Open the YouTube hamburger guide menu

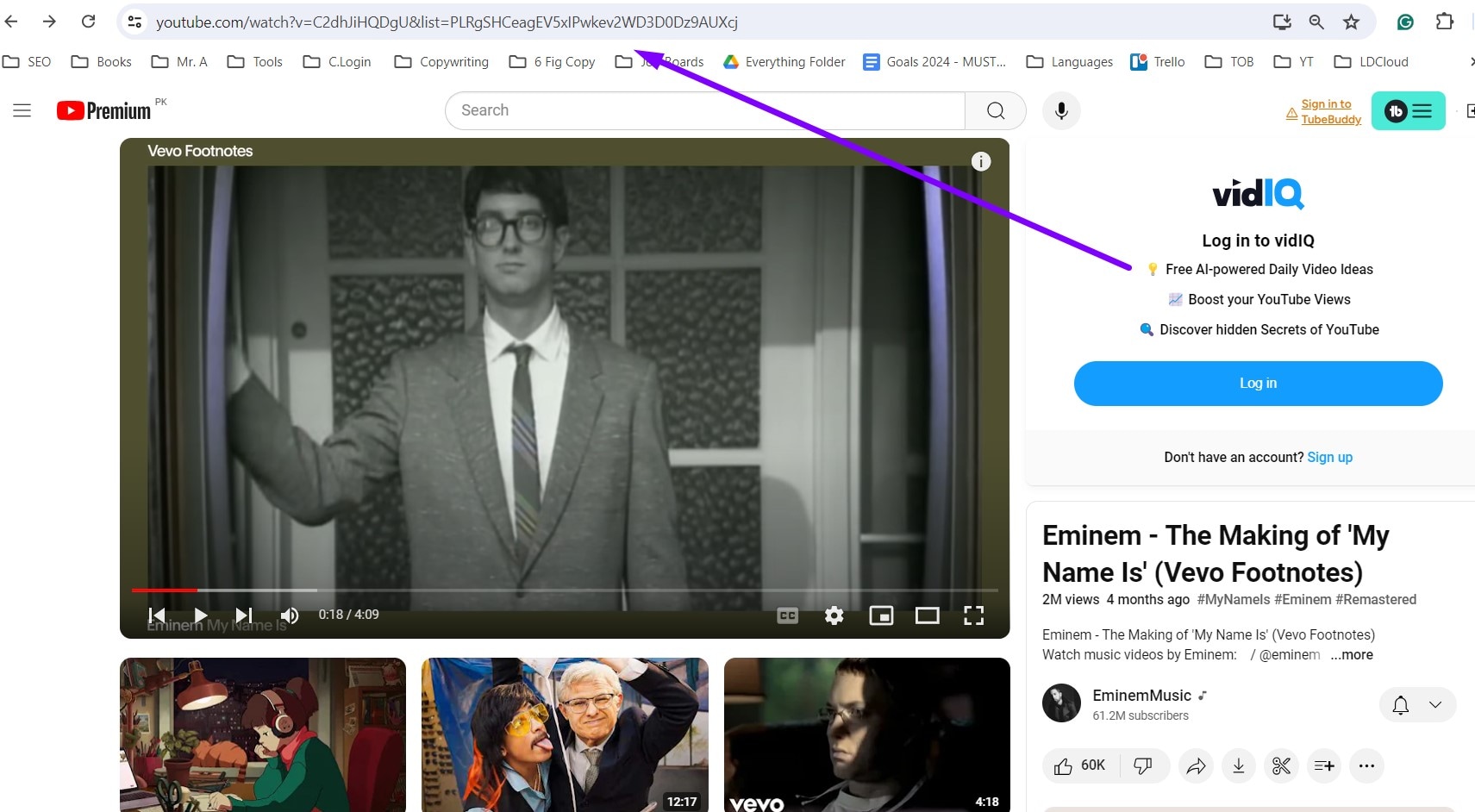[22, 110]
